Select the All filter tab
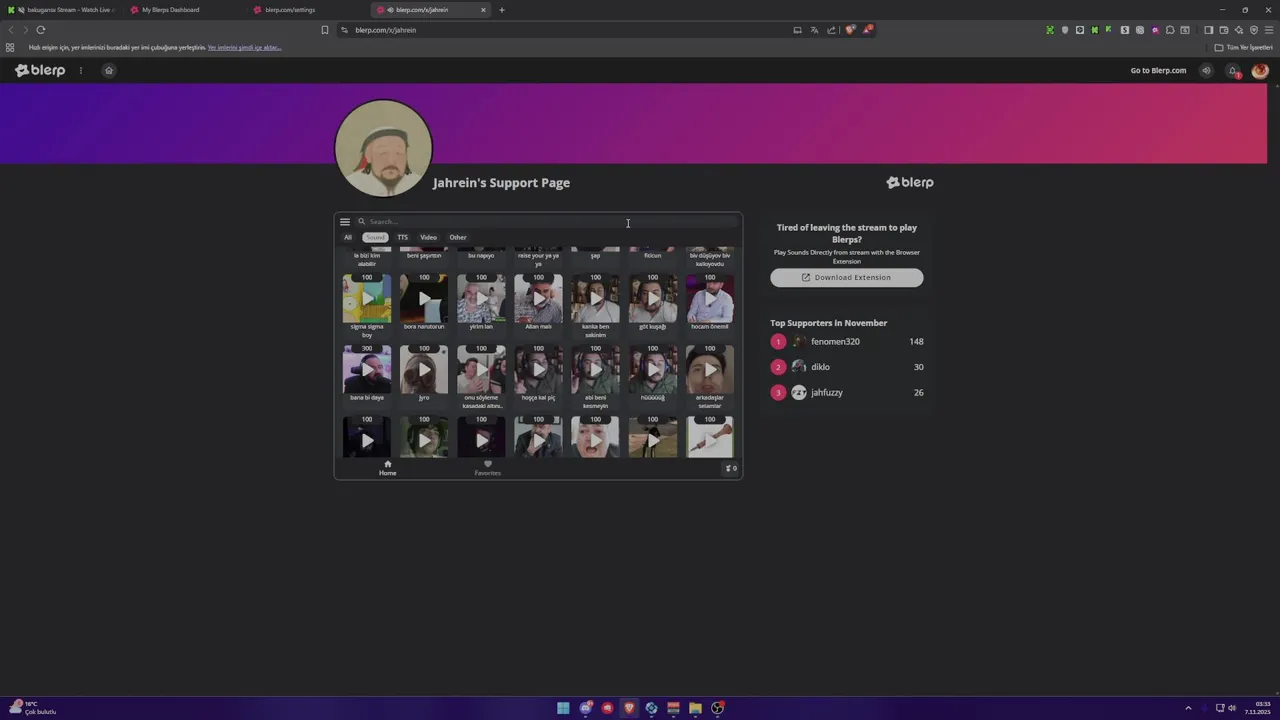Image resolution: width=1280 pixels, height=720 pixels. point(348,238)
